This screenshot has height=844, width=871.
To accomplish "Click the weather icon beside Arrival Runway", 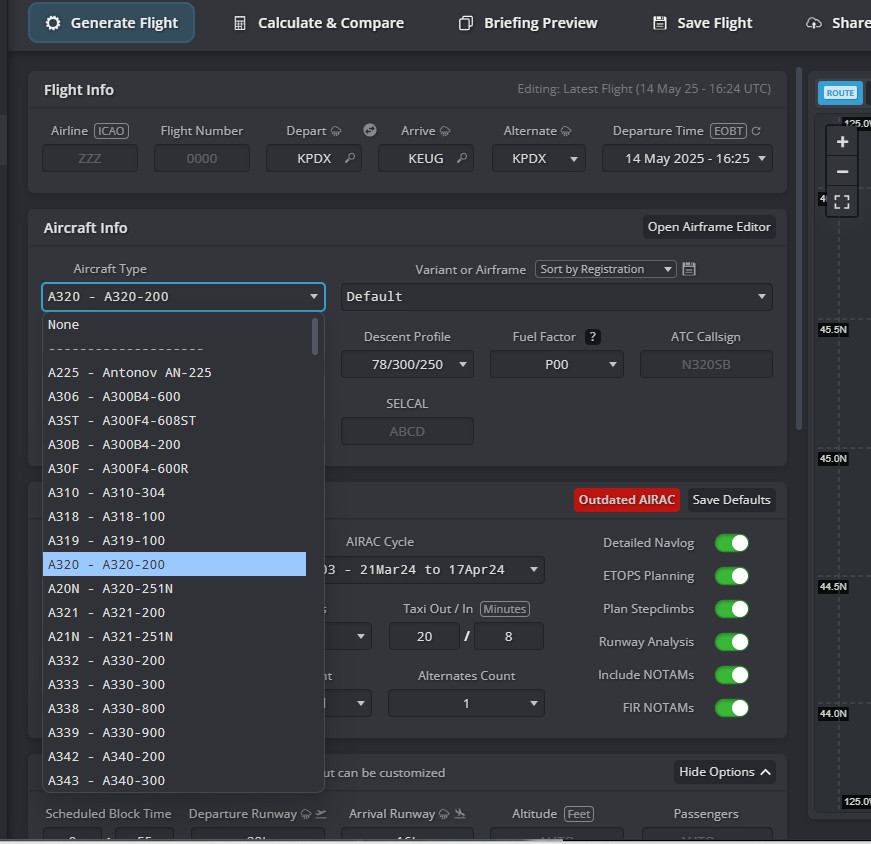I will tap(444, 814).
